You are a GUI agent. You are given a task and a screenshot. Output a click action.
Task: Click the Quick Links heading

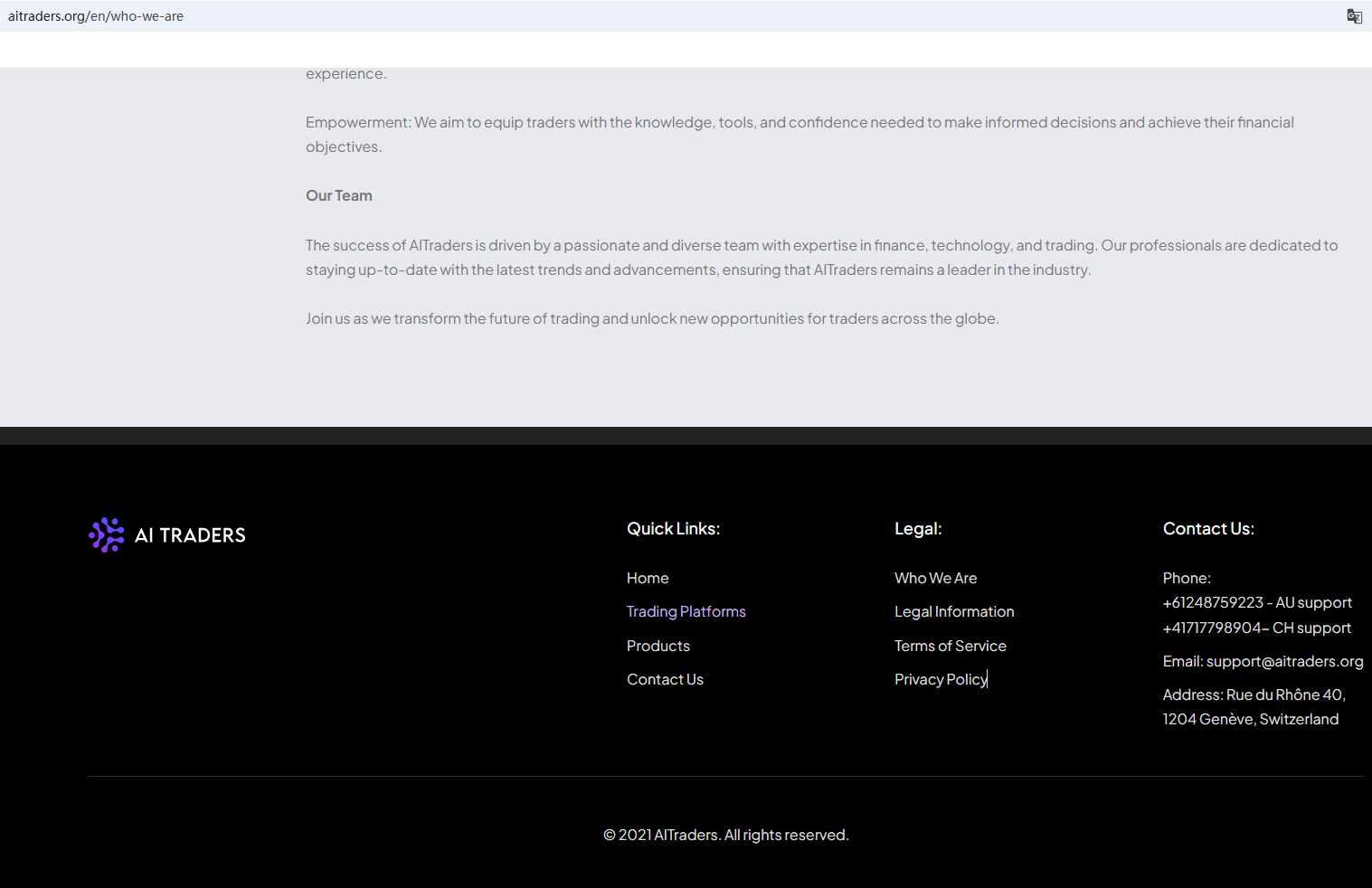coord(673,529)
